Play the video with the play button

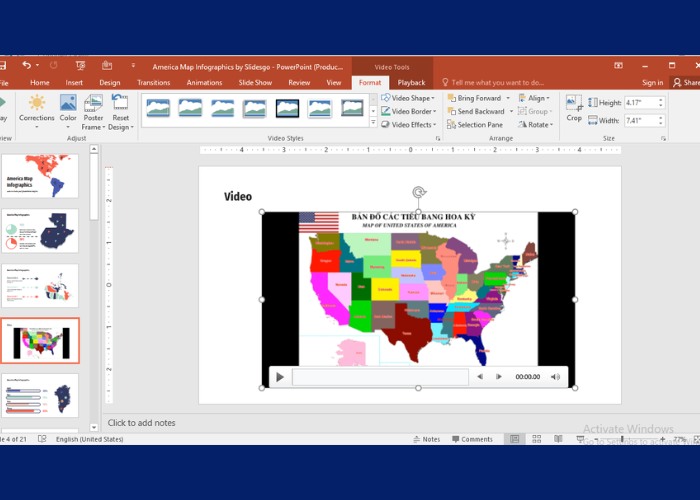click(280, 377)
